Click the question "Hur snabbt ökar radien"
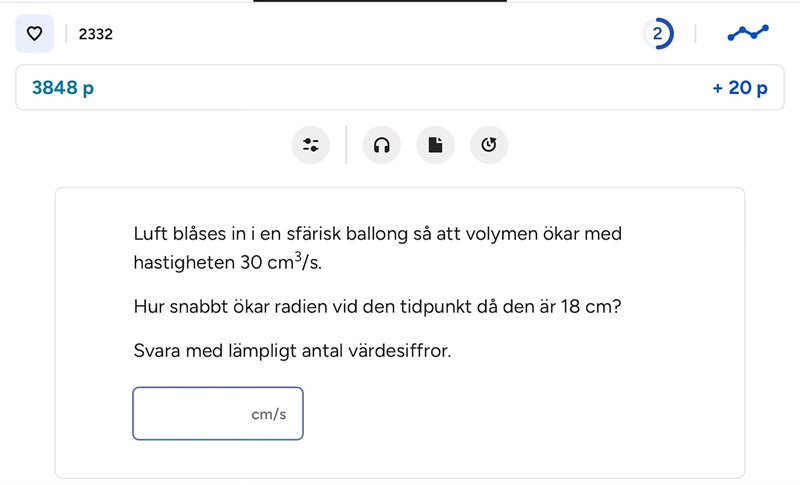This screenshot has height=485, width=800. [x=377, y=306]
